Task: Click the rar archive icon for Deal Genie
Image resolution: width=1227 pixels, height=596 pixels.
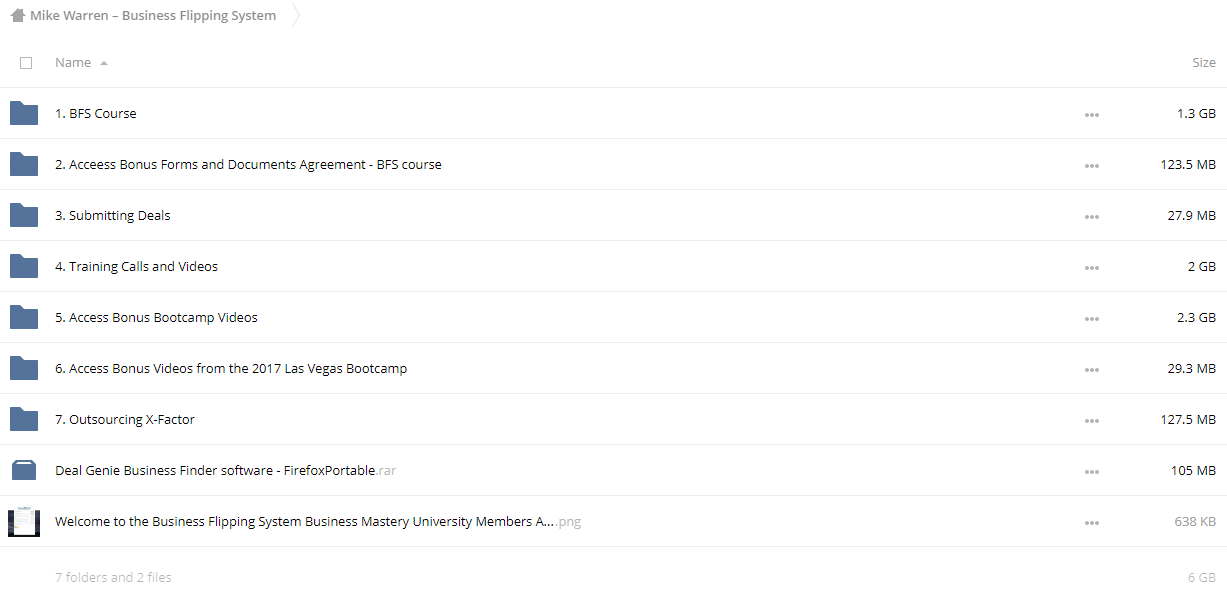Action: 24,470
